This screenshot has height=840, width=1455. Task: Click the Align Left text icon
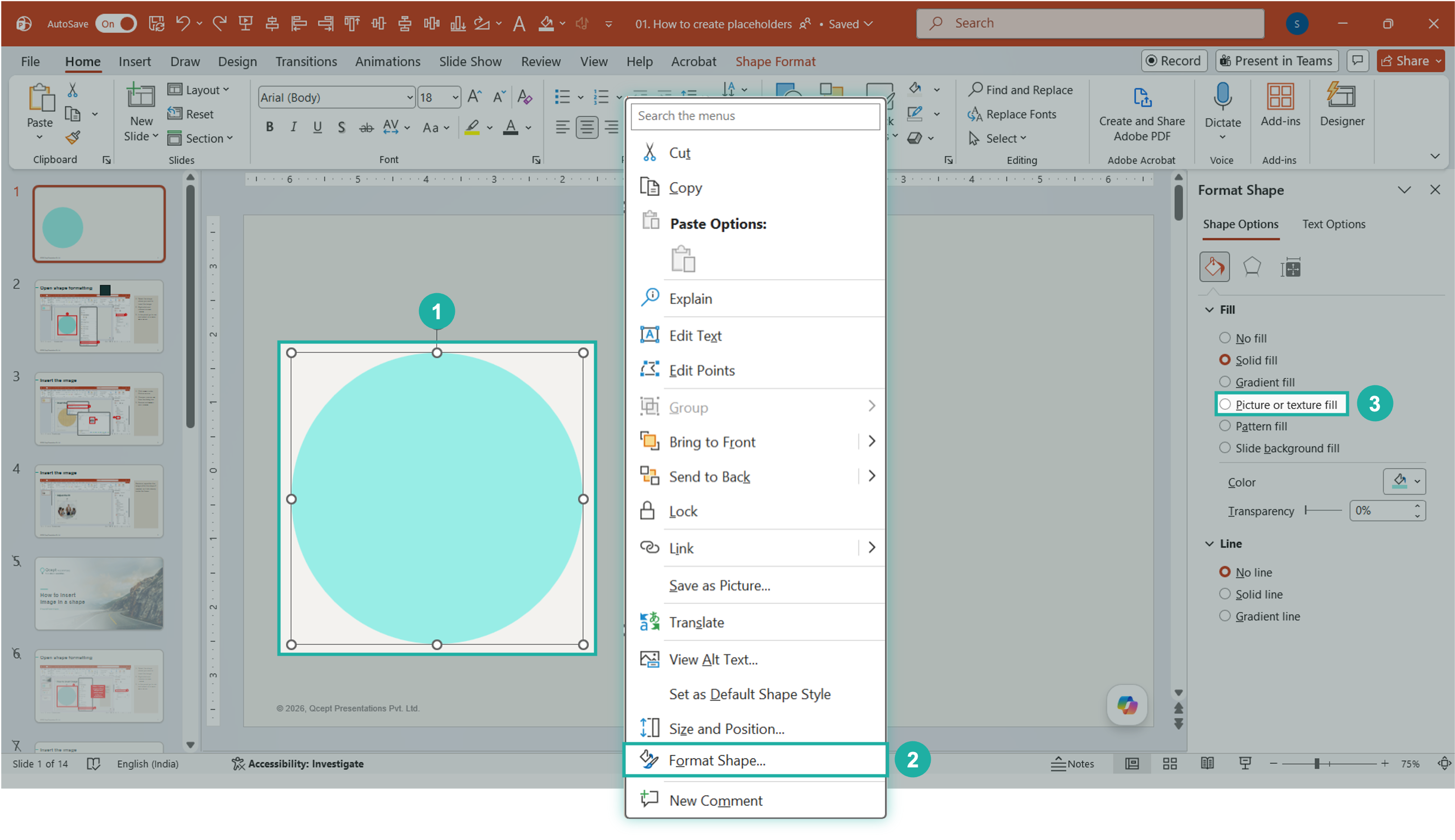coord(562,127)
